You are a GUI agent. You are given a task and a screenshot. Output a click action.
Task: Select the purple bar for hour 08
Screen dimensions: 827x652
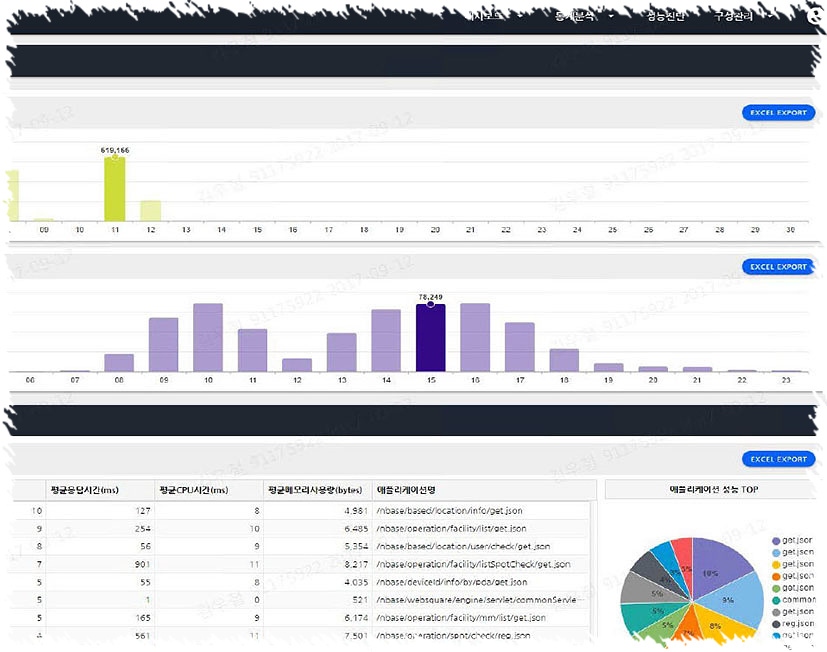[119, 362]
